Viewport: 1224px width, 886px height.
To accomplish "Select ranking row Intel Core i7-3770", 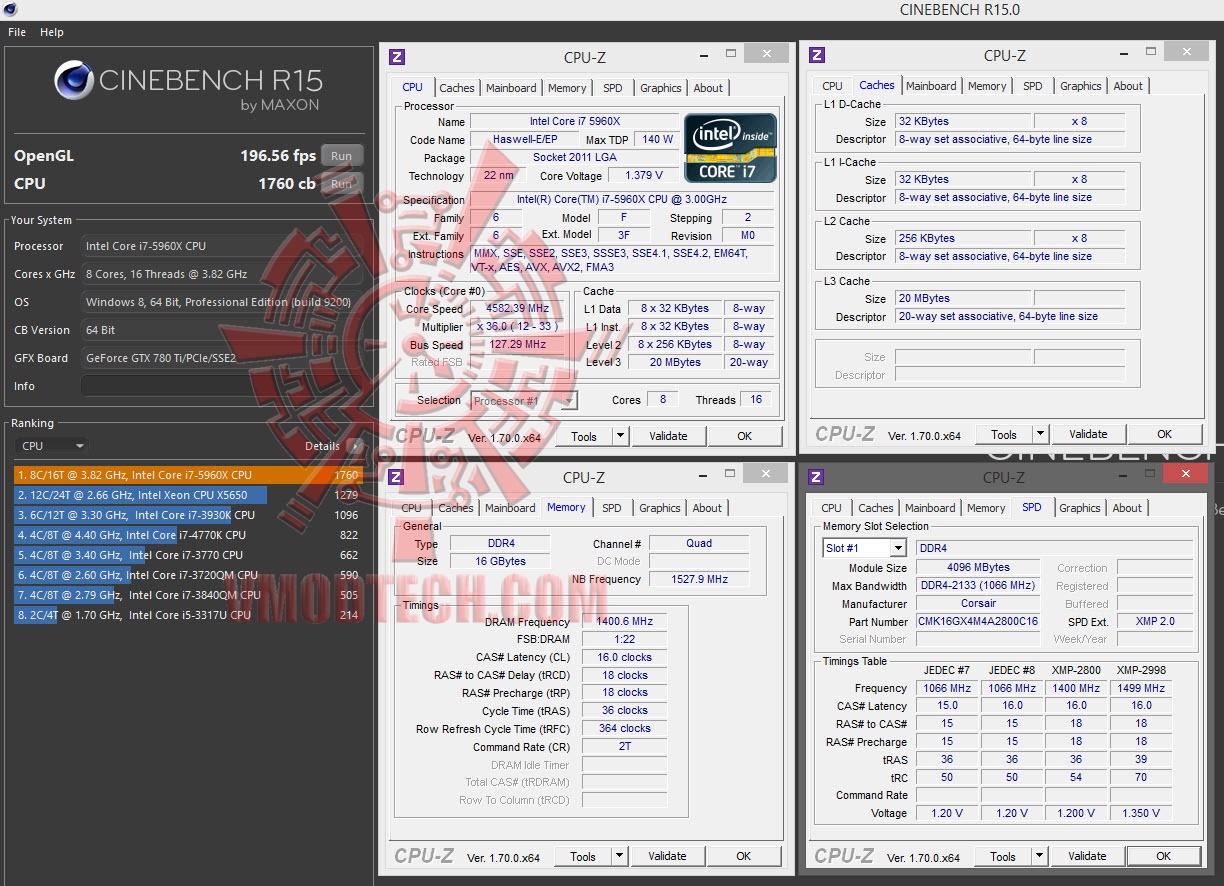I will point(188,555).
